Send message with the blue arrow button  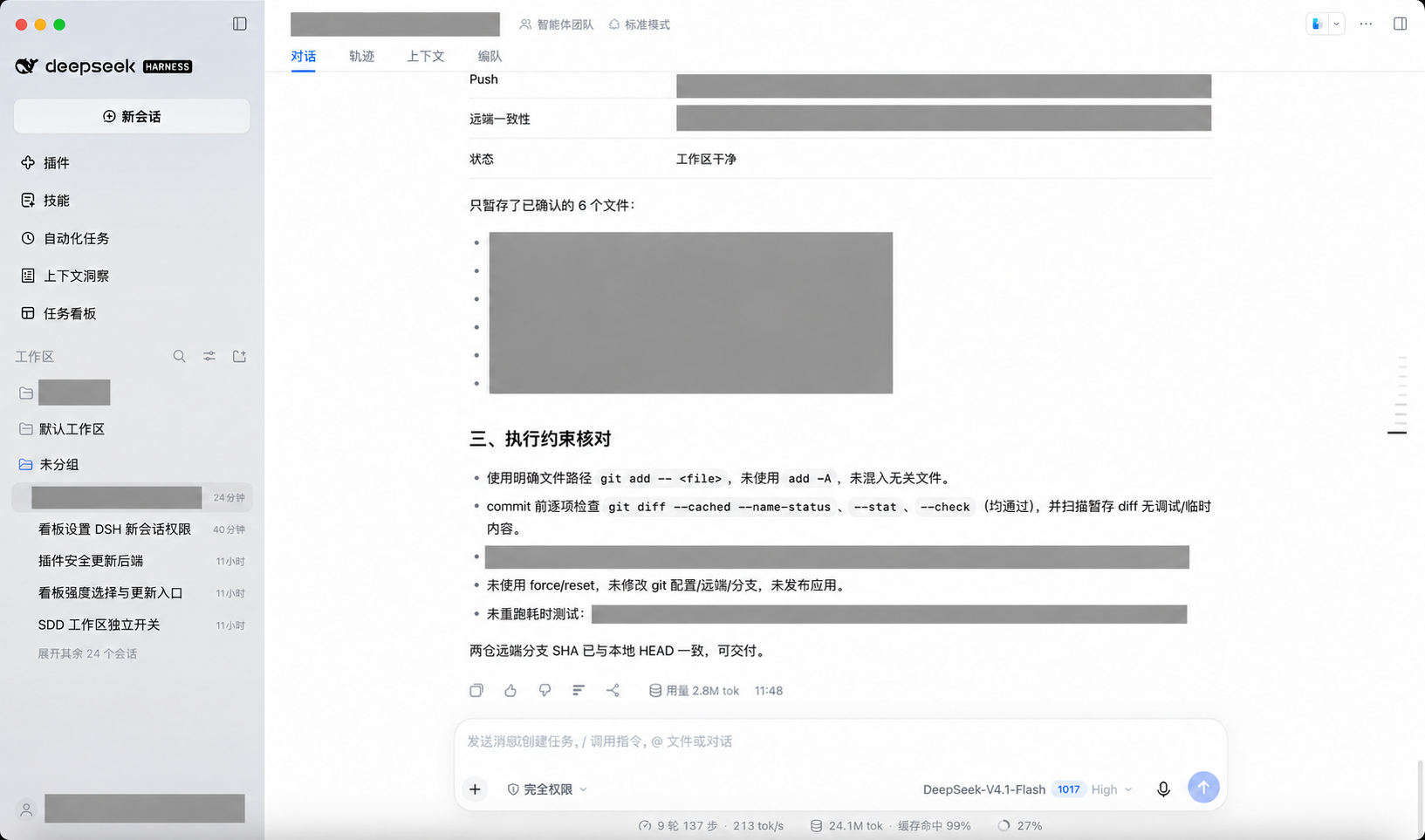1203,788
